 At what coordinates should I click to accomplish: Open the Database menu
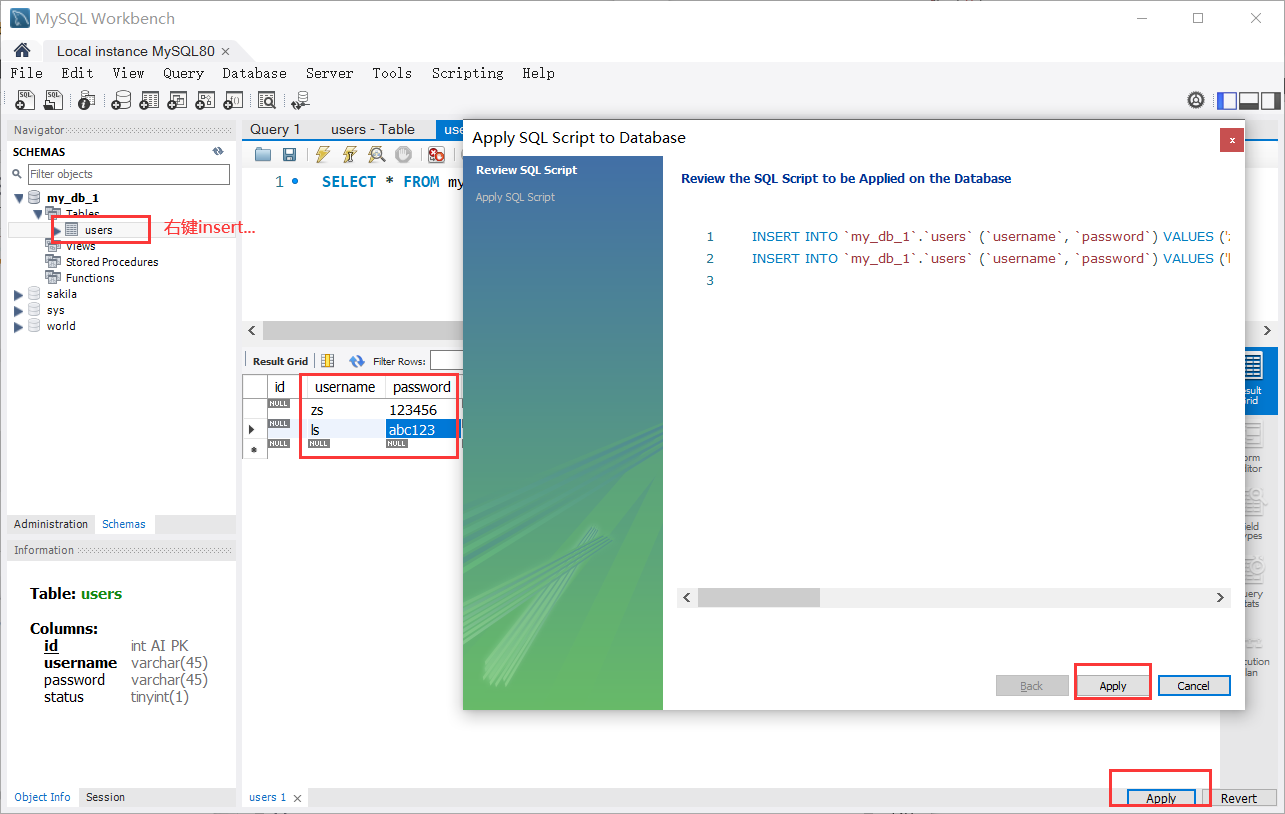coord(254,73)
